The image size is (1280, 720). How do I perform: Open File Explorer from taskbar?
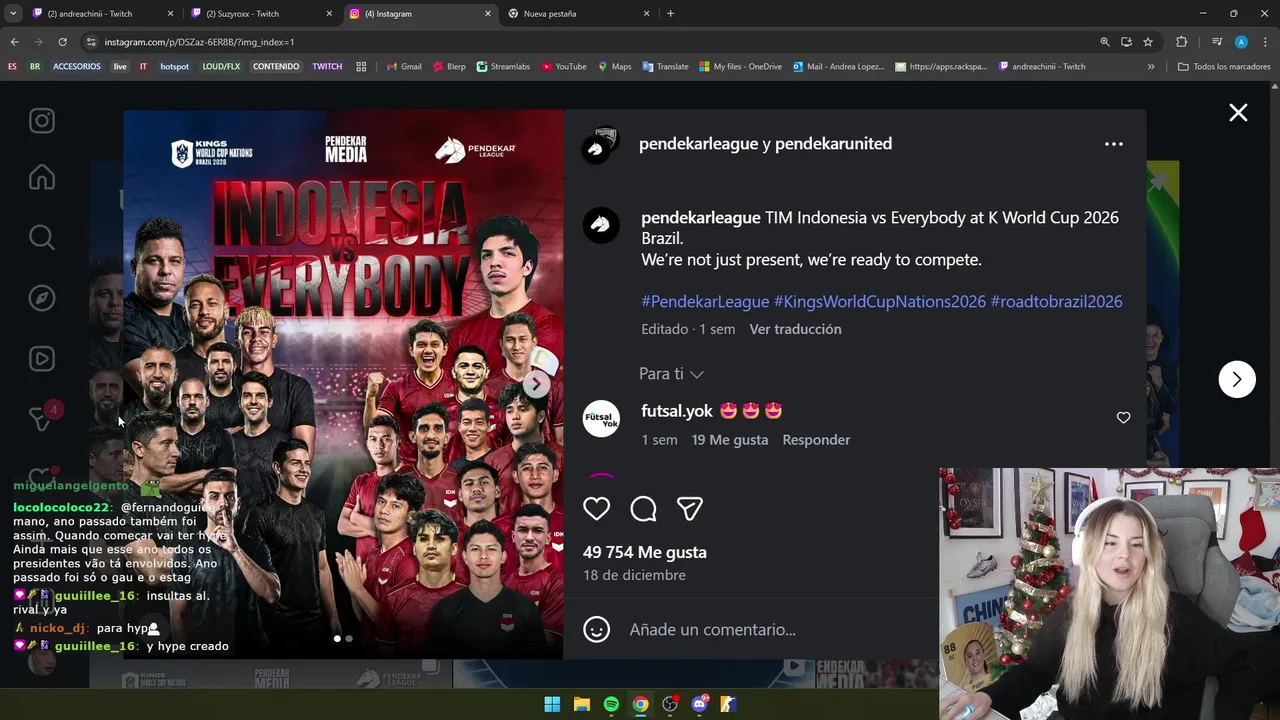pyautogui.click(x=581, y=704)
